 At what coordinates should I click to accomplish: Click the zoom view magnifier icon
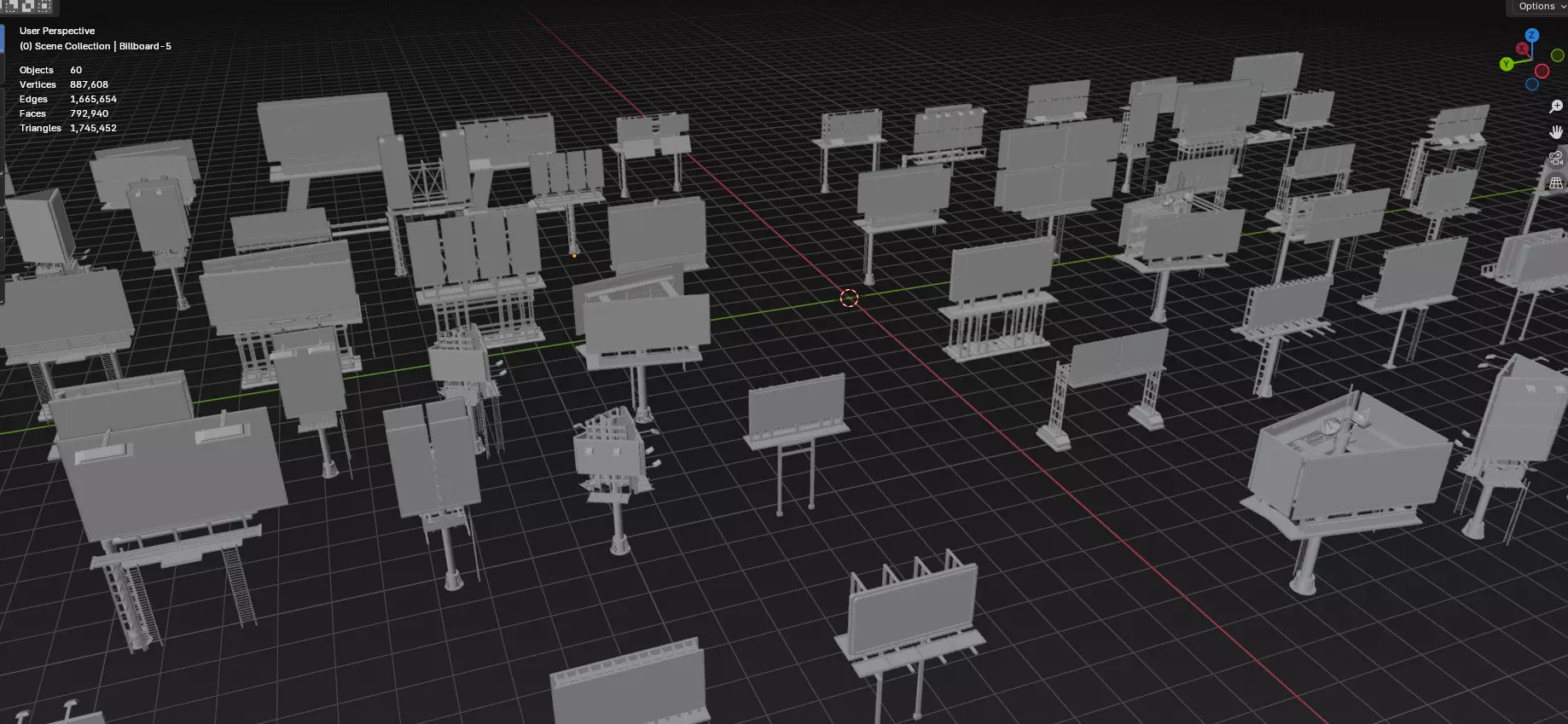click(x=1556, y=107)
